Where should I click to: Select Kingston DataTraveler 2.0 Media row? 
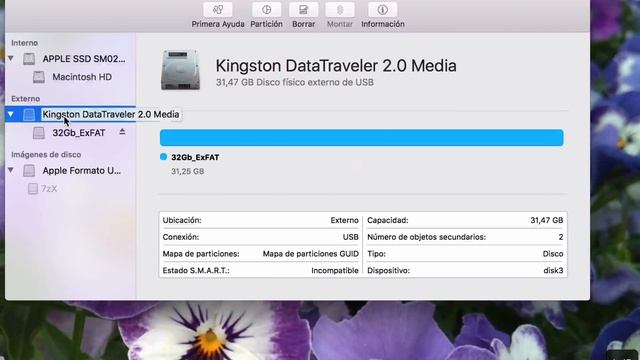coord(70,114)
